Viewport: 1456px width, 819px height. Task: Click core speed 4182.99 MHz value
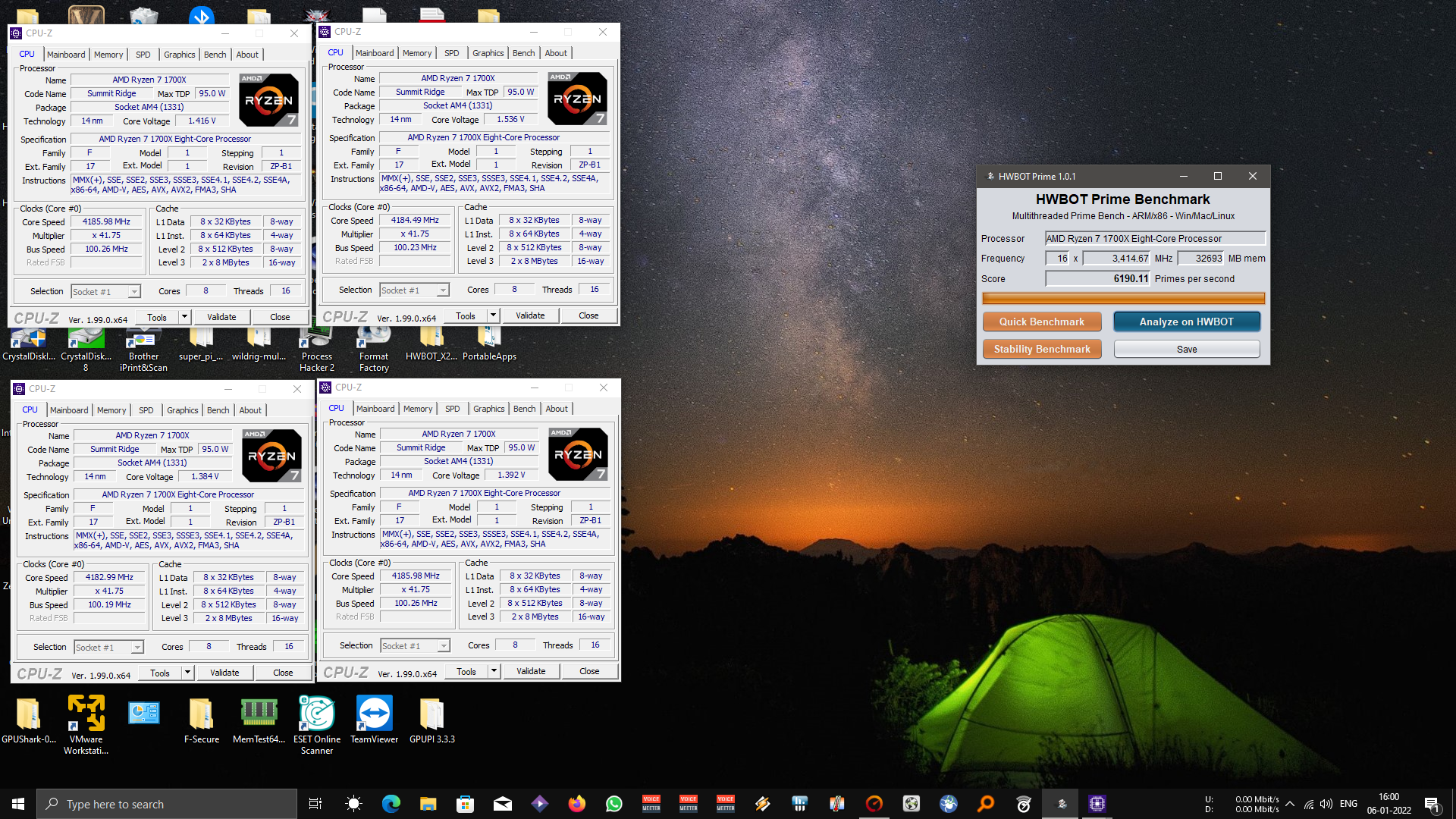tap(109, 577)
